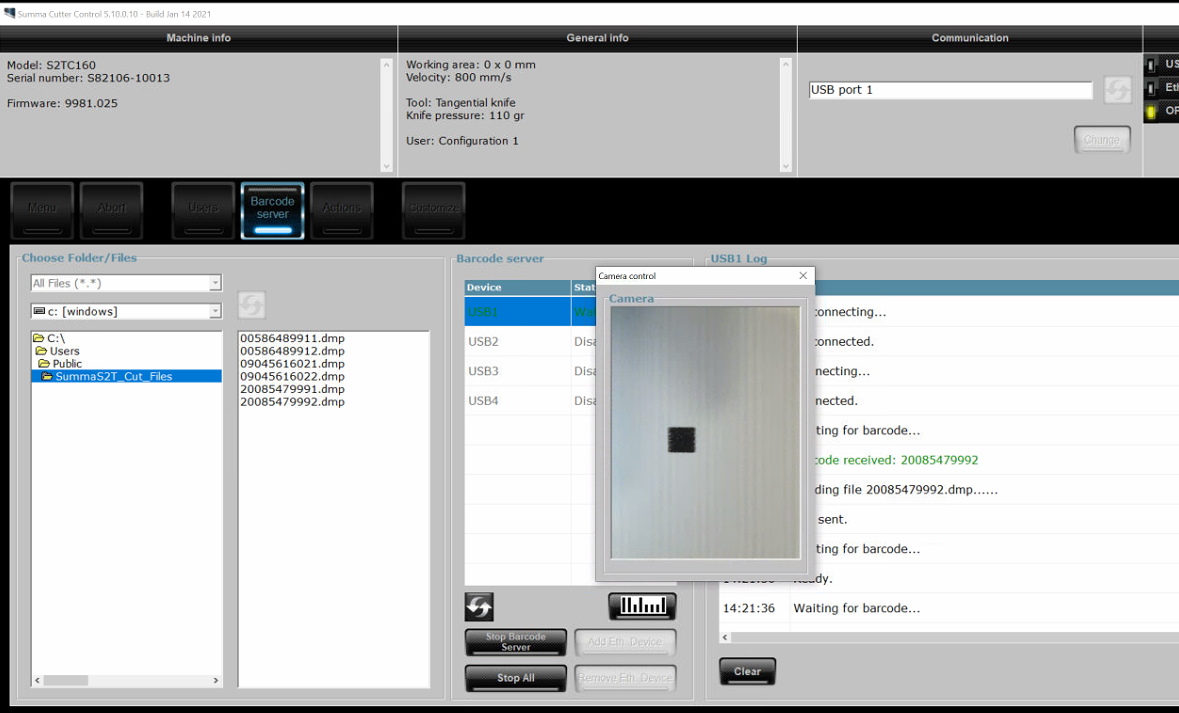
Task: Click the barcode scan icon button
Action: (642, 606)
